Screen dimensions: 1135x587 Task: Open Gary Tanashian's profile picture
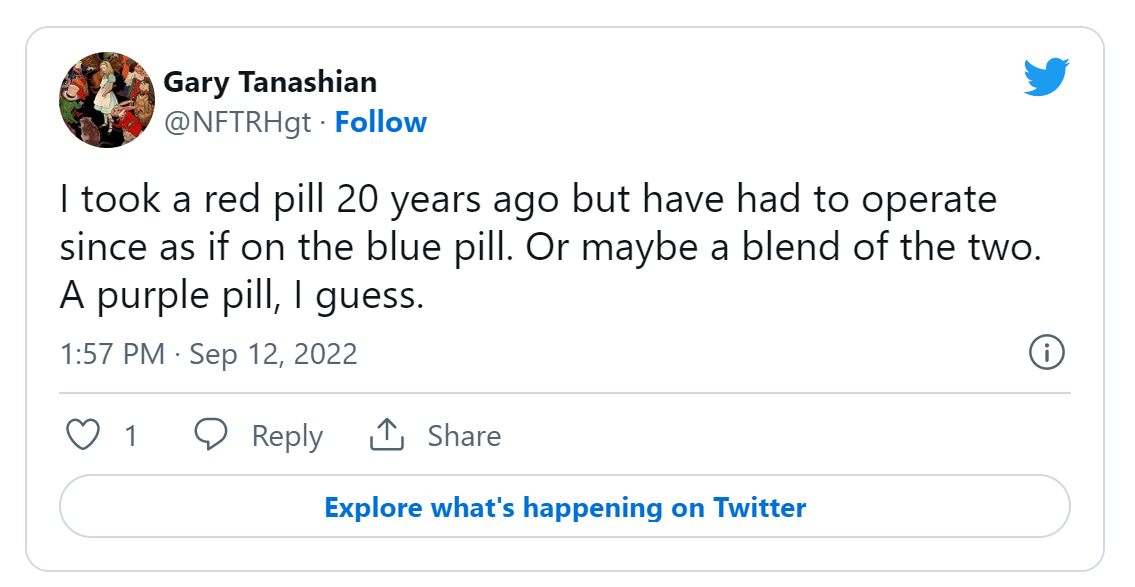pyautogui.click(x=107, y=101)
